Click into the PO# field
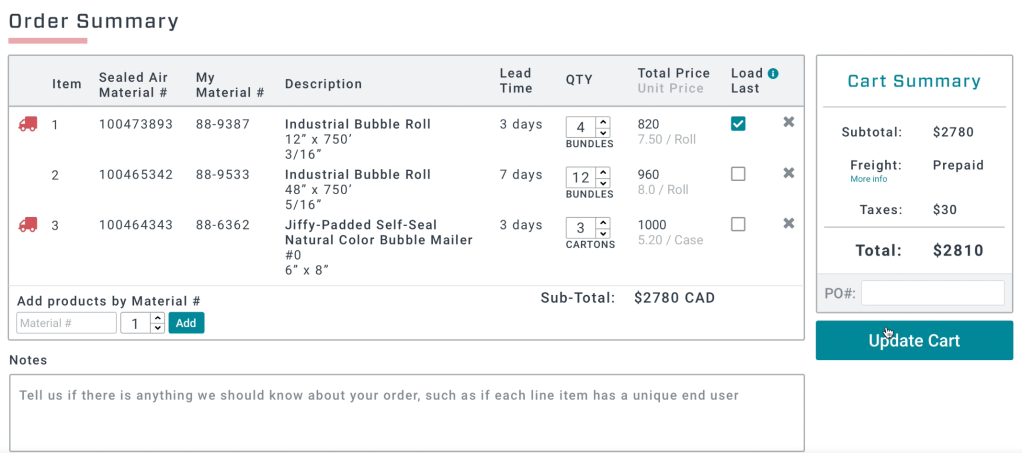This screenshot has height=453, width=1022. pos(932,293)
